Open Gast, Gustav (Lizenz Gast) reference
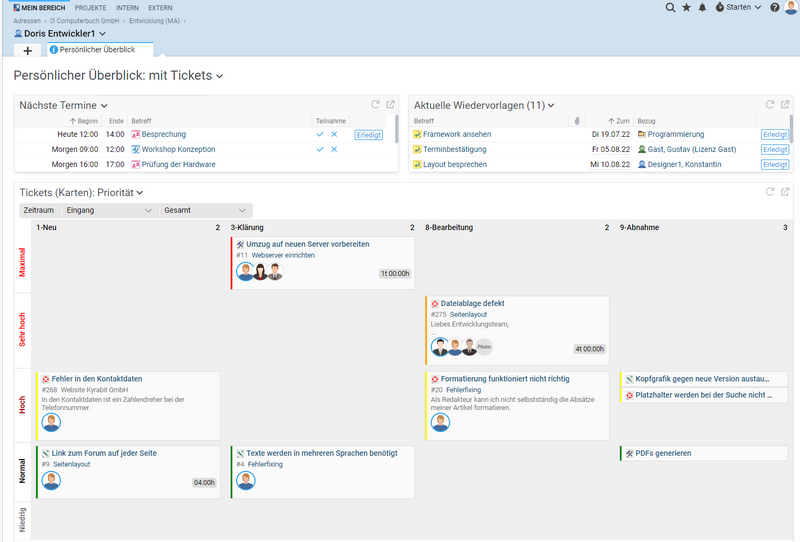Screen dimensions: 800x542 pos(692,150)
